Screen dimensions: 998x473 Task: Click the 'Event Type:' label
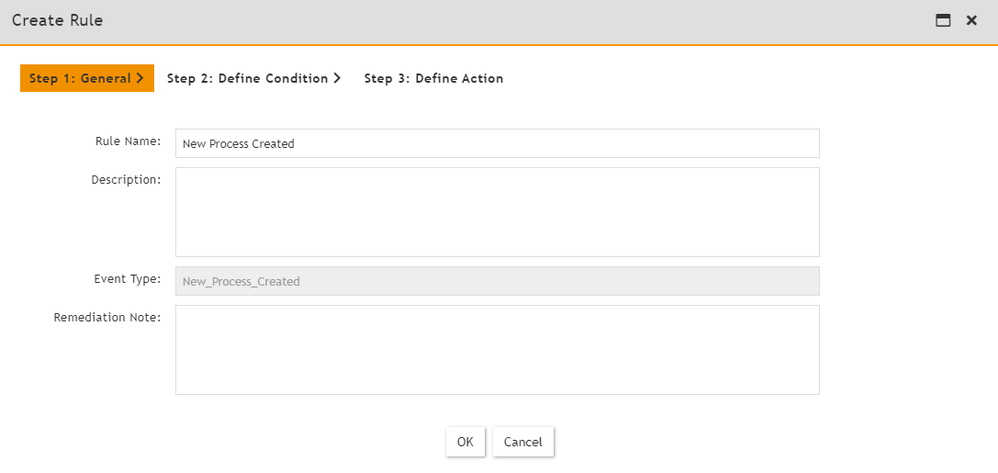(x=126, y=279)
